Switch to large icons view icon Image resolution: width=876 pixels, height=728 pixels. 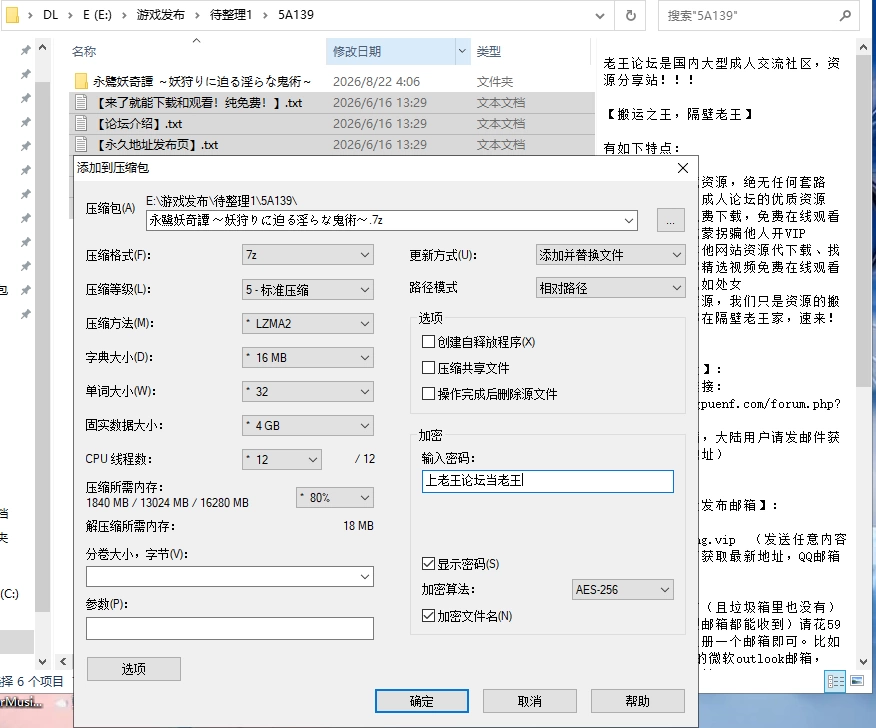tap(857, 681)
